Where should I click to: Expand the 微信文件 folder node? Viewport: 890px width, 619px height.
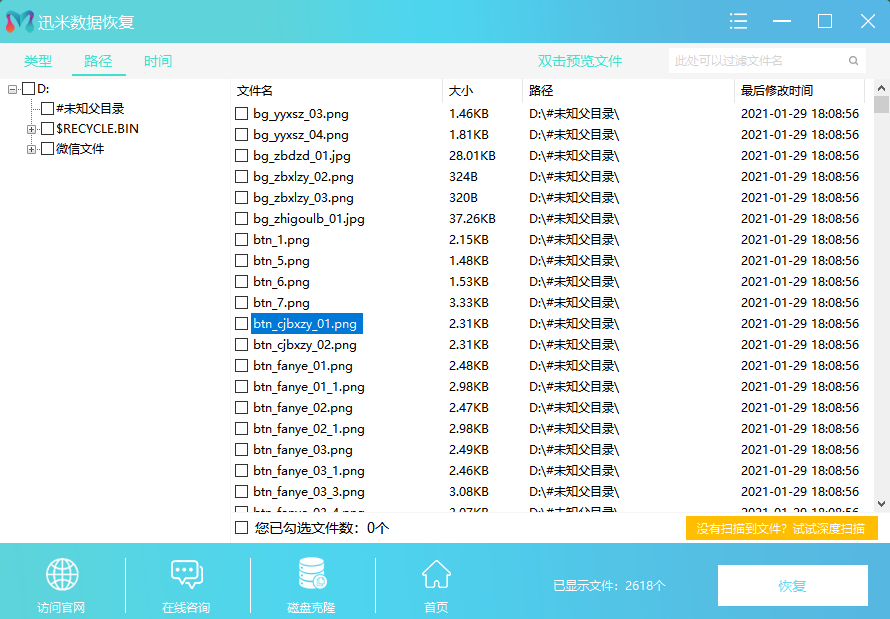click(x=32, y=149)
